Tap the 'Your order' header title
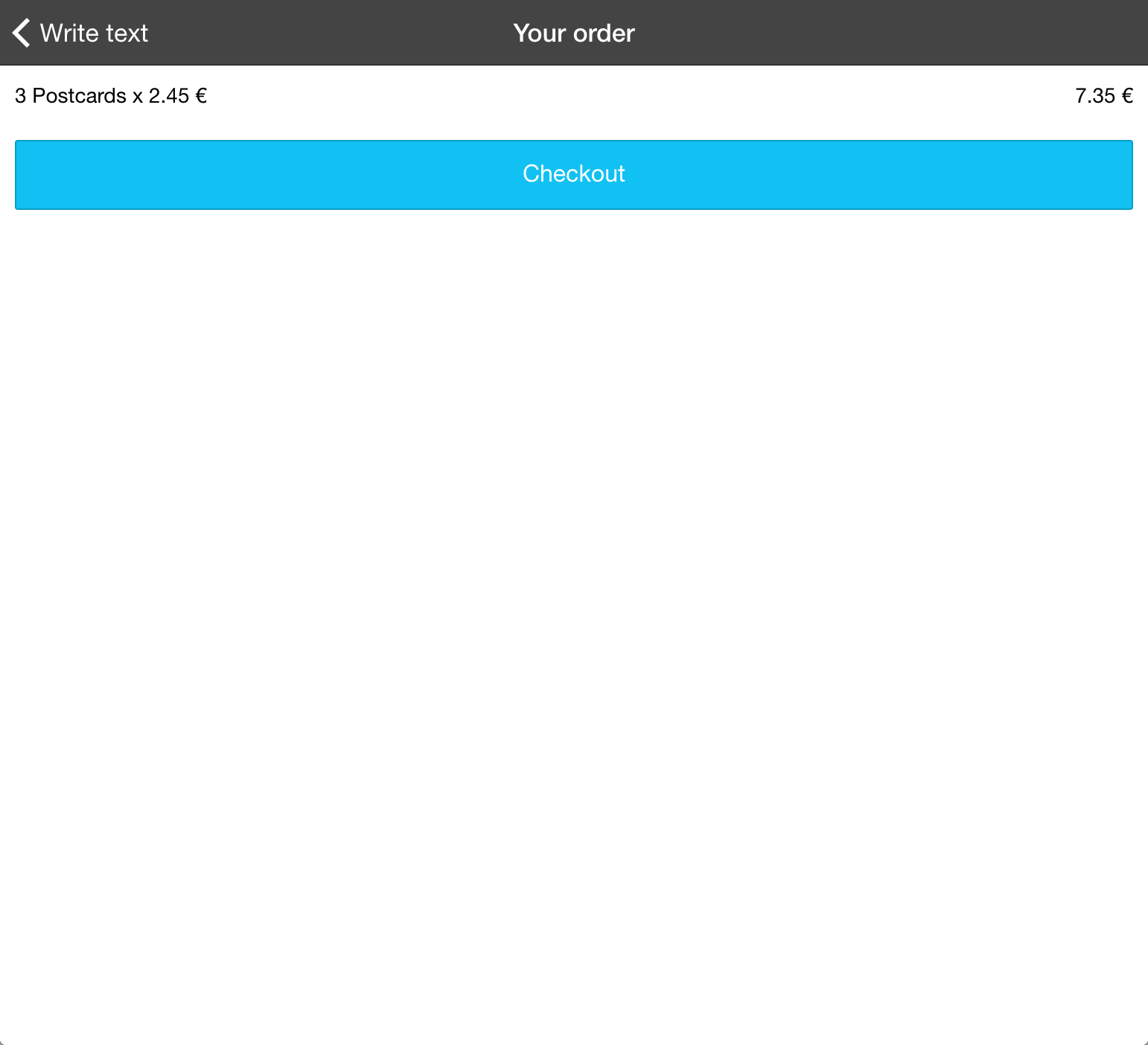The width and height of the screenshot is (1148, 1045). [x=574, y=33]
